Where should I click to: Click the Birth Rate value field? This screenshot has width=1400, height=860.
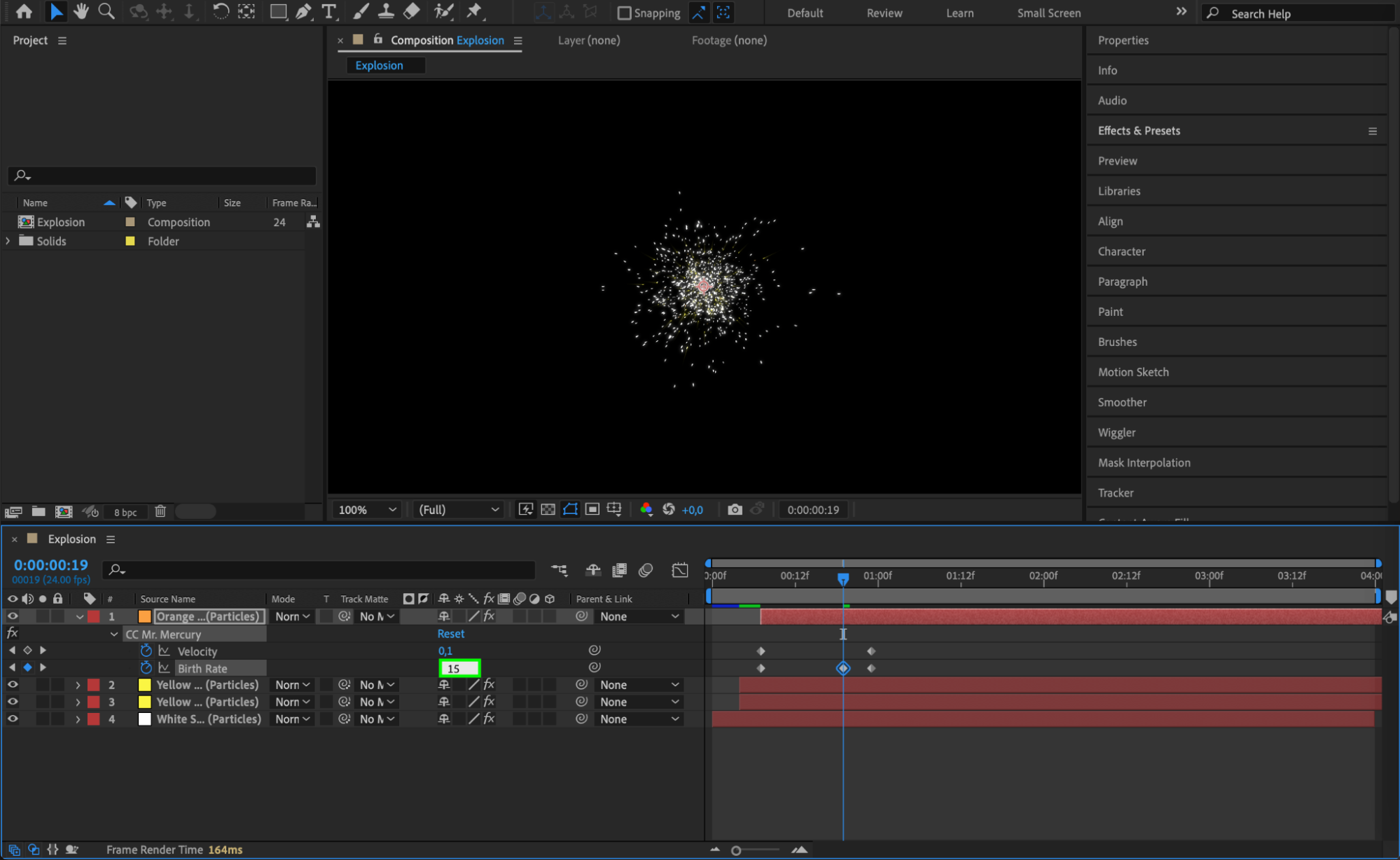point(459,668)
